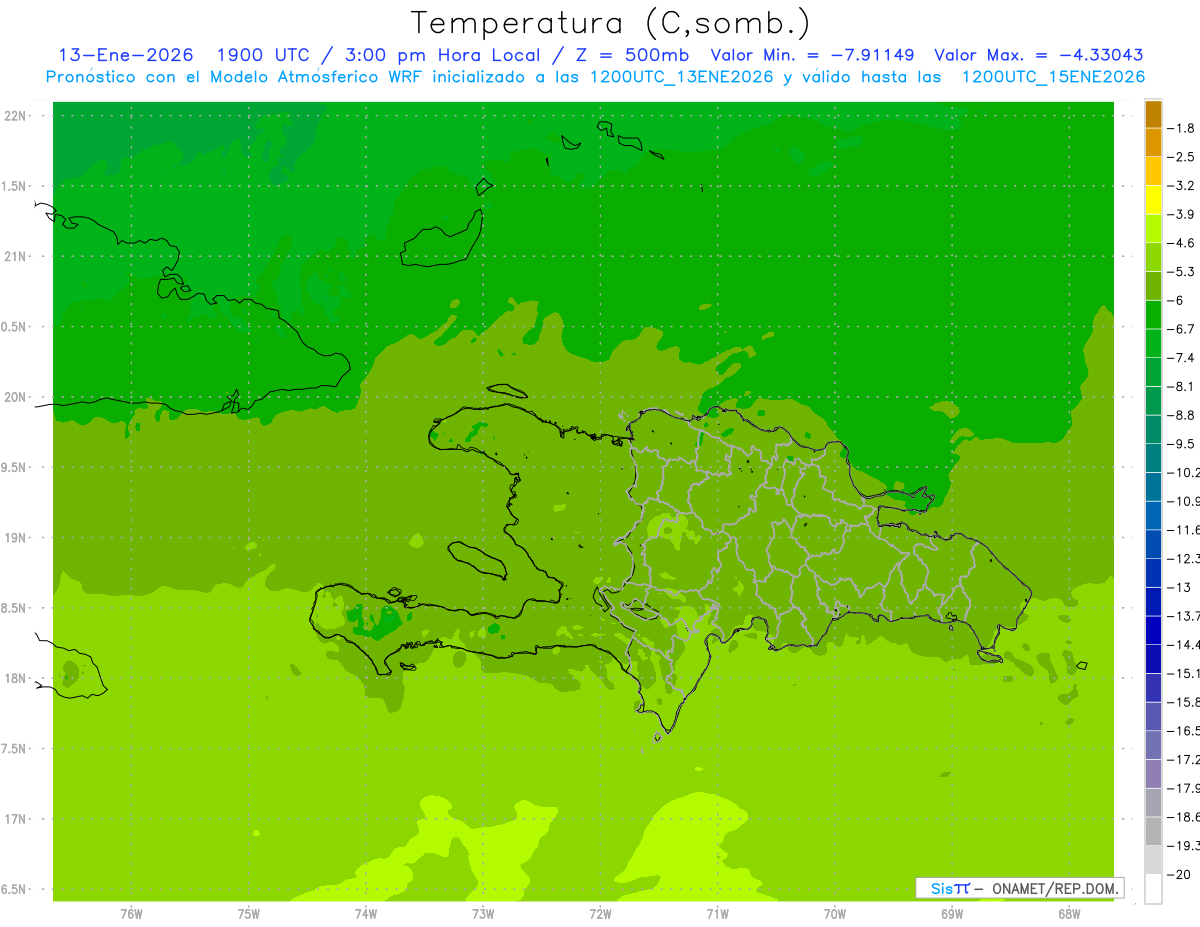
Task: Click the '75W' longitude label
Action: pos(249,913)
